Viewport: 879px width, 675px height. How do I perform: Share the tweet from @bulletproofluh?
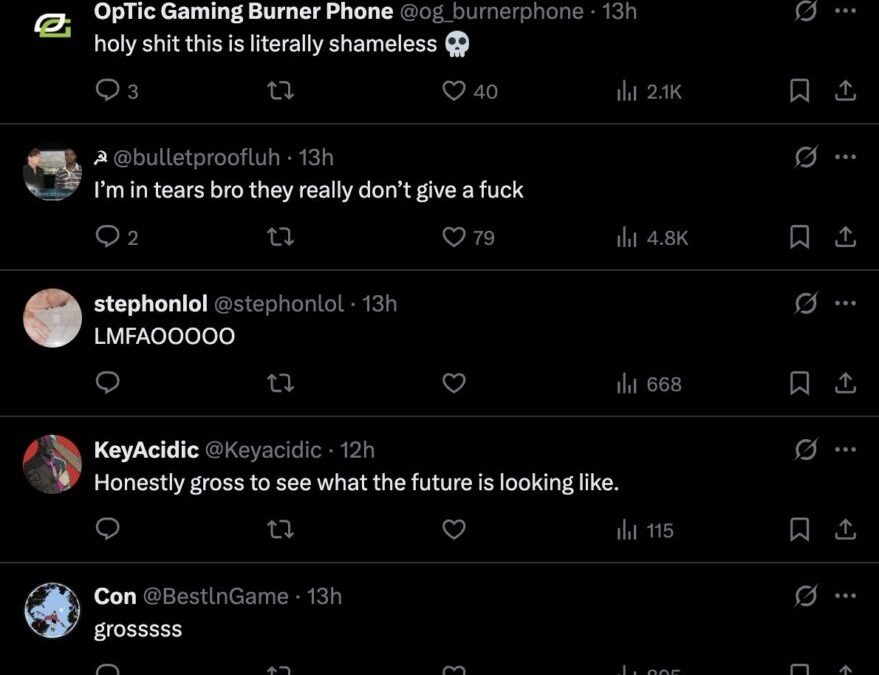(x=845, y=237)
